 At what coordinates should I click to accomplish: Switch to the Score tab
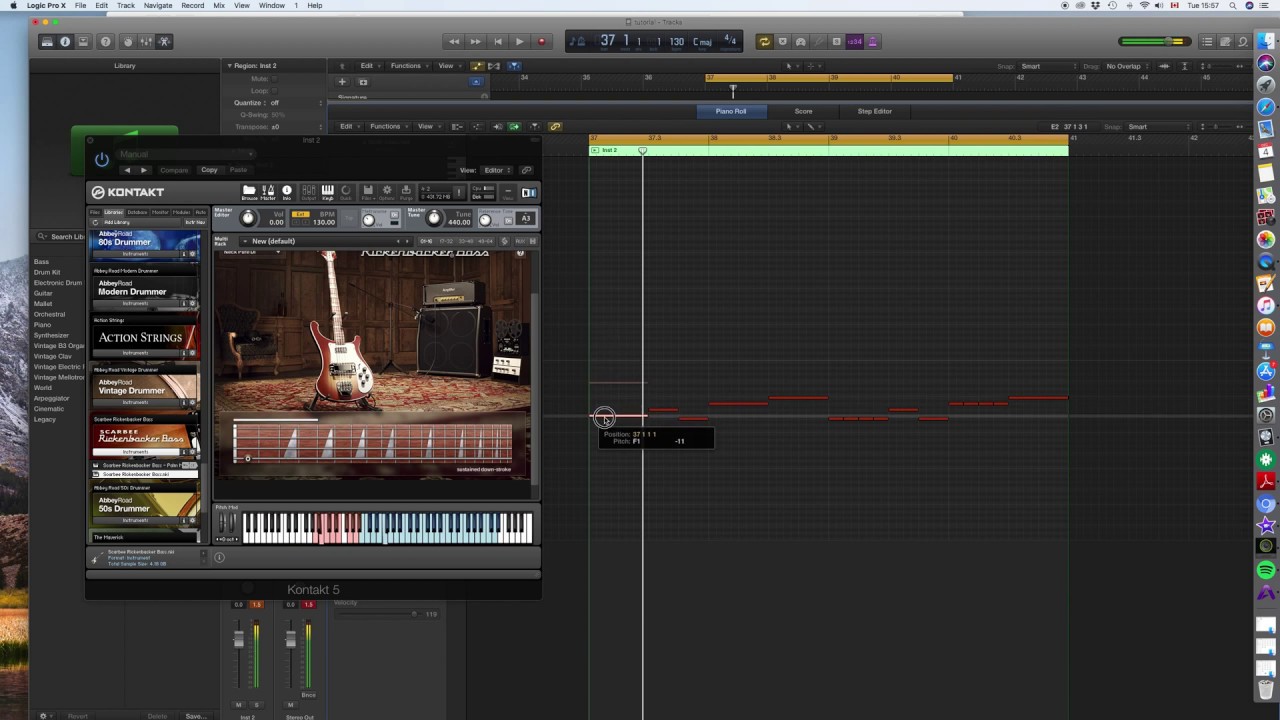803,111
